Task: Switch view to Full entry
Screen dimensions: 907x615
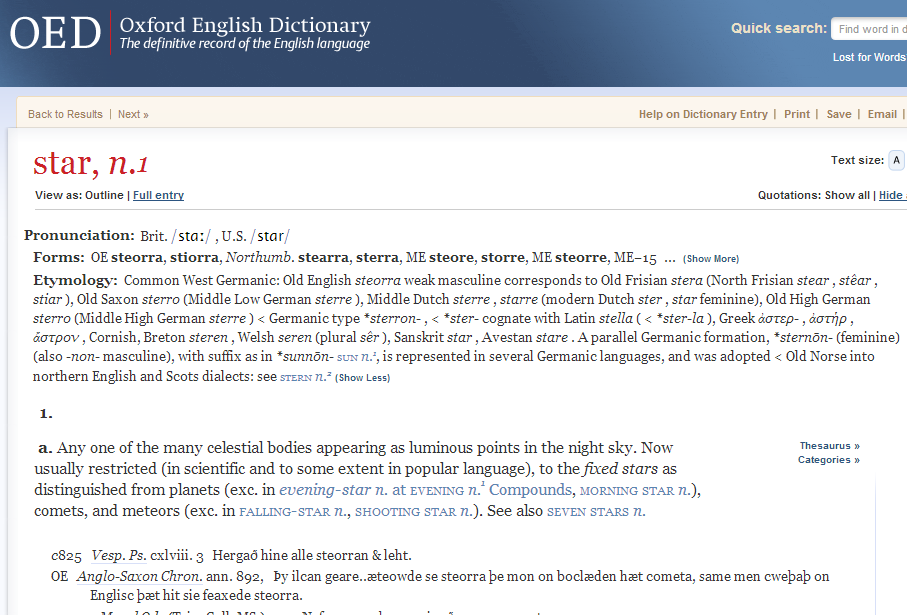Action: point(158,196)
